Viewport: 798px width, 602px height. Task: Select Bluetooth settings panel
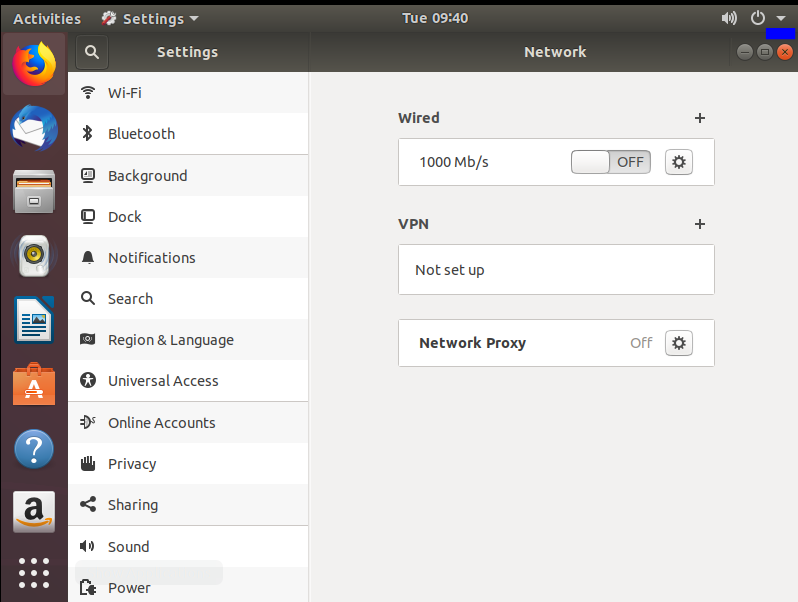click(188, 134)
